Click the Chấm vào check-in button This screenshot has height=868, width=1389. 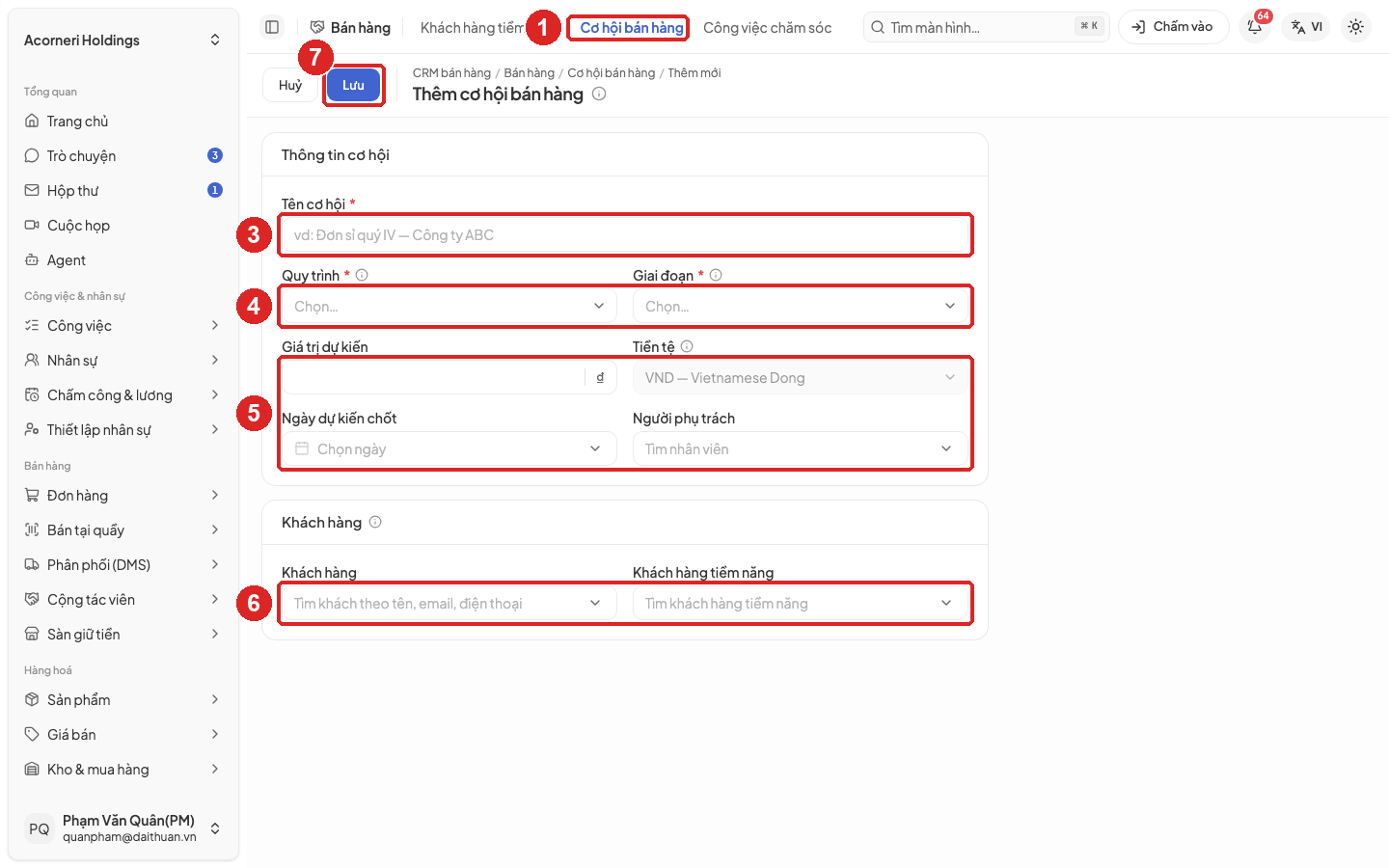coord(1173,27)
